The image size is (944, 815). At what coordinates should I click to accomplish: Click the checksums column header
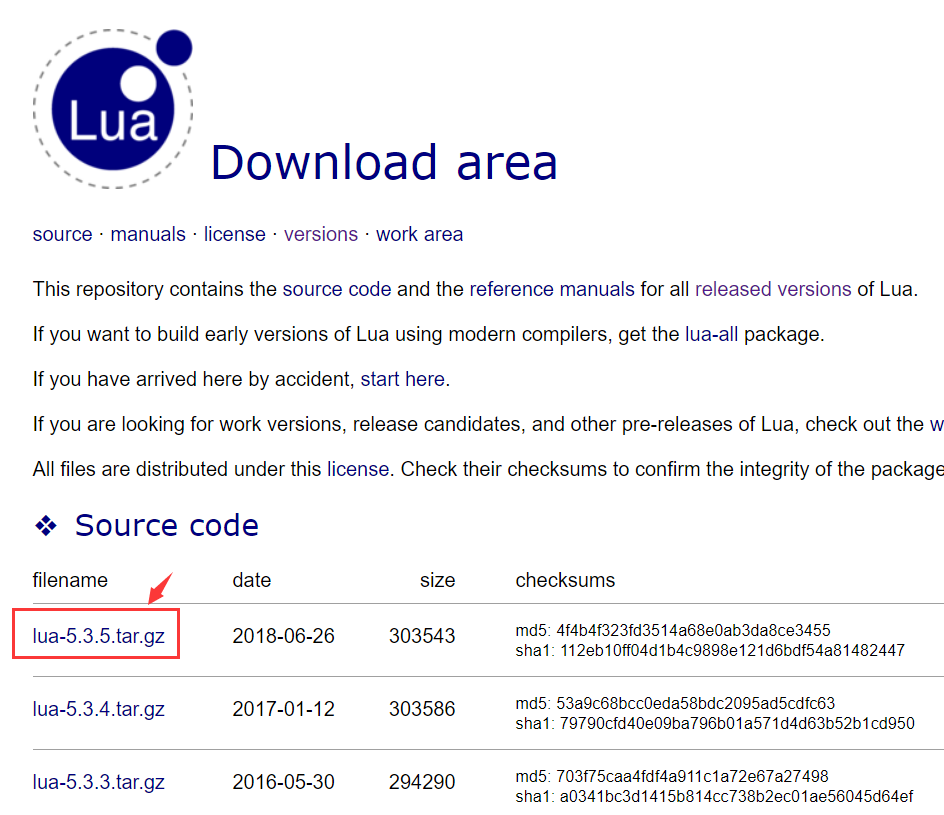[565, 580]
